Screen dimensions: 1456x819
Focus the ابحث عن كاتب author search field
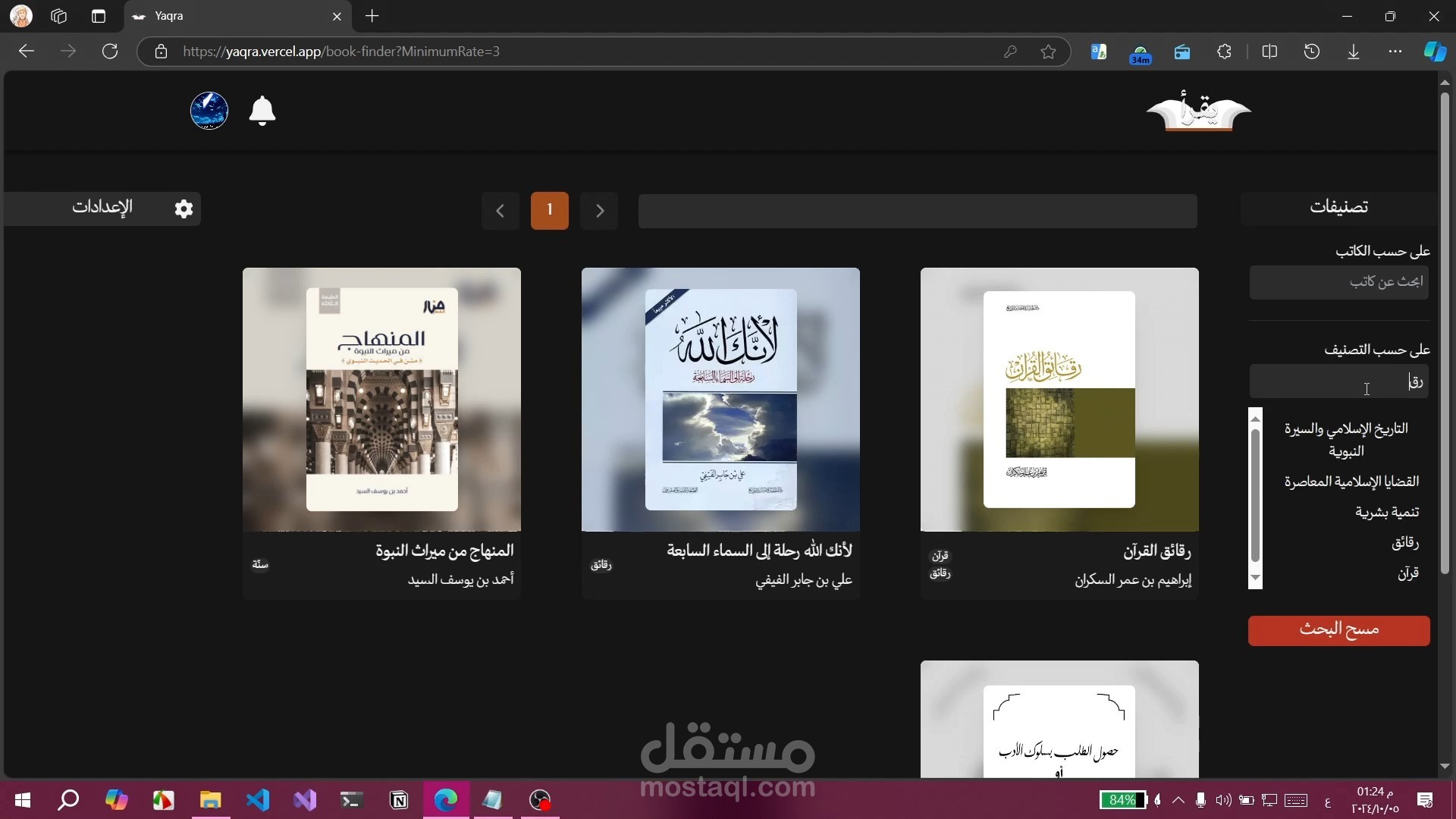pos(1339,282)
